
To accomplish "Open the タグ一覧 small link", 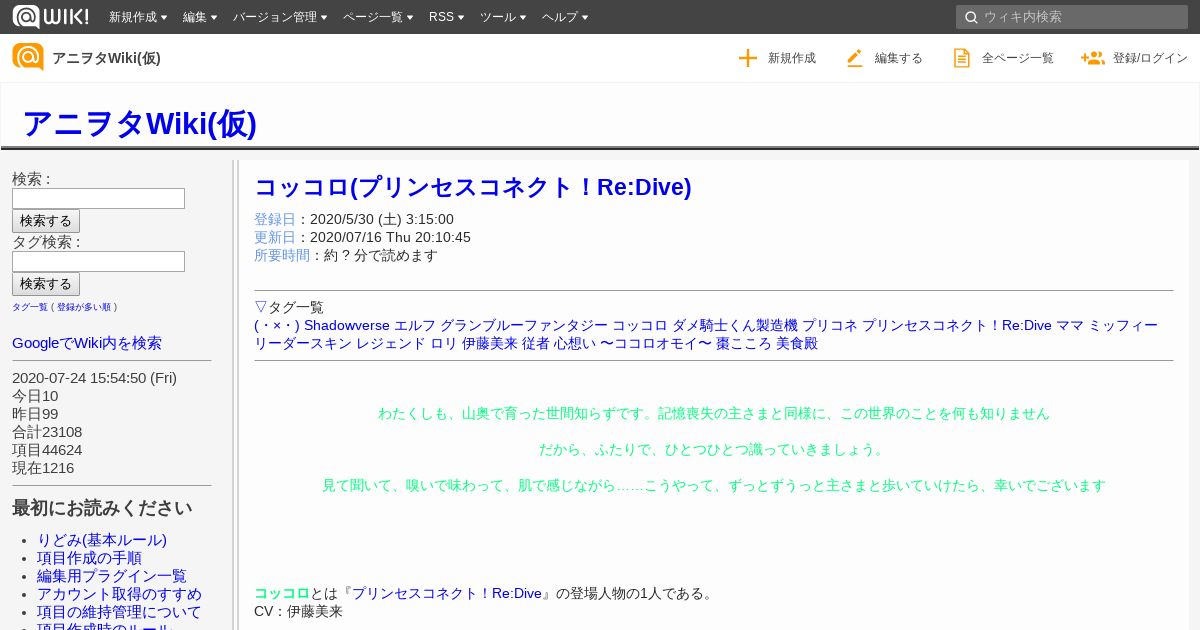I will tap(30, 307).
